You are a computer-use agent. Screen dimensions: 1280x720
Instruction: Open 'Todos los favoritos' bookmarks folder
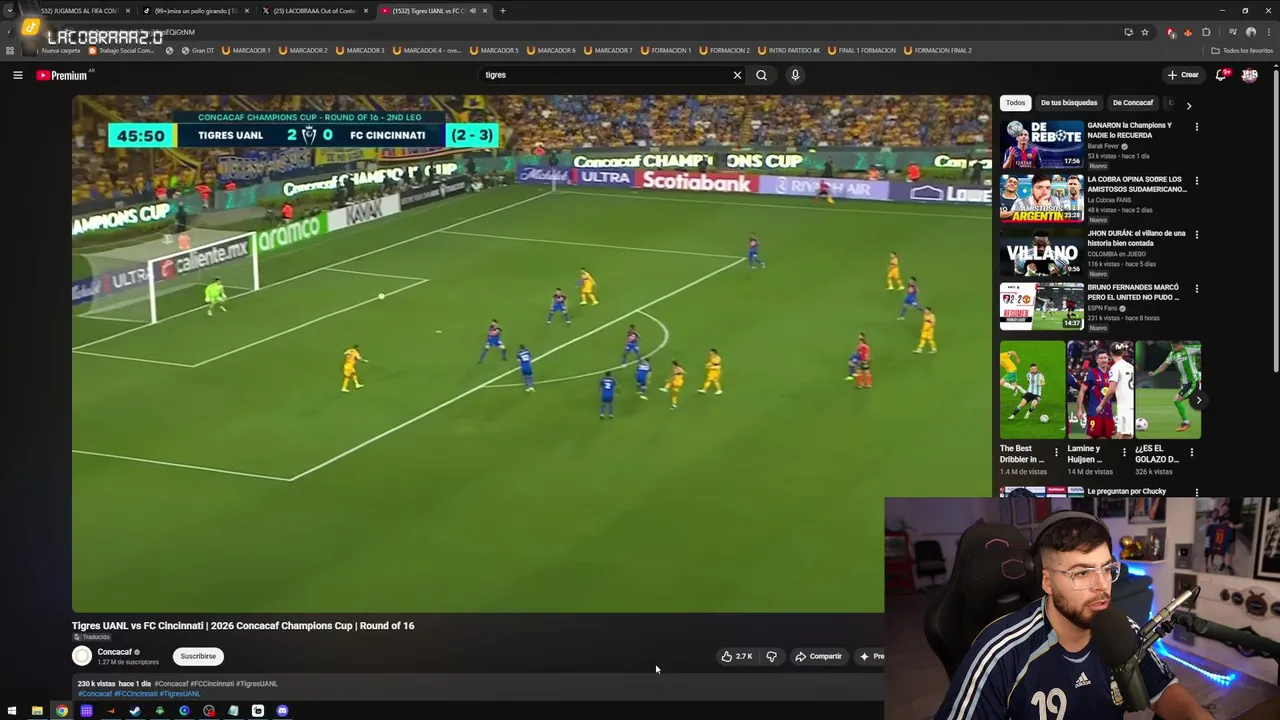click(x=1242, y=50)
